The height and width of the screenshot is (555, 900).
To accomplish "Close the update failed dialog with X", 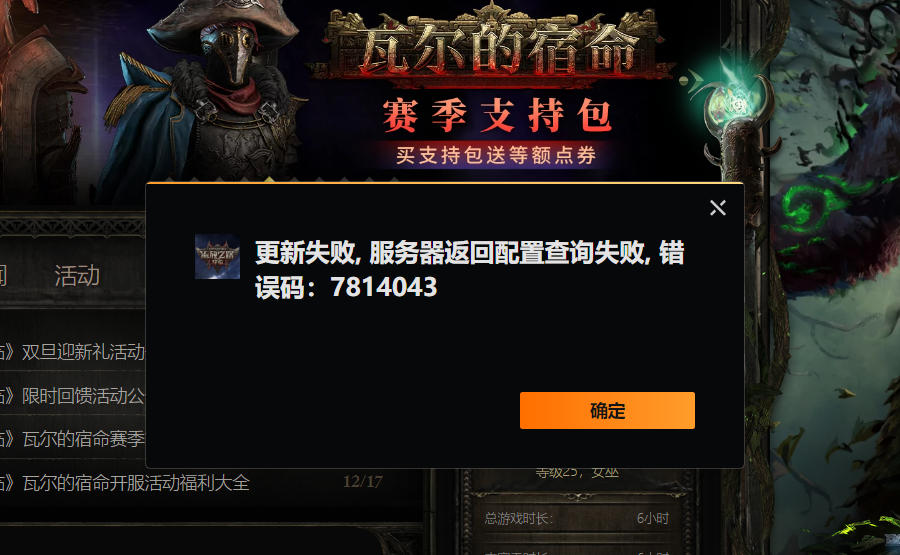I will click(717, 208).
